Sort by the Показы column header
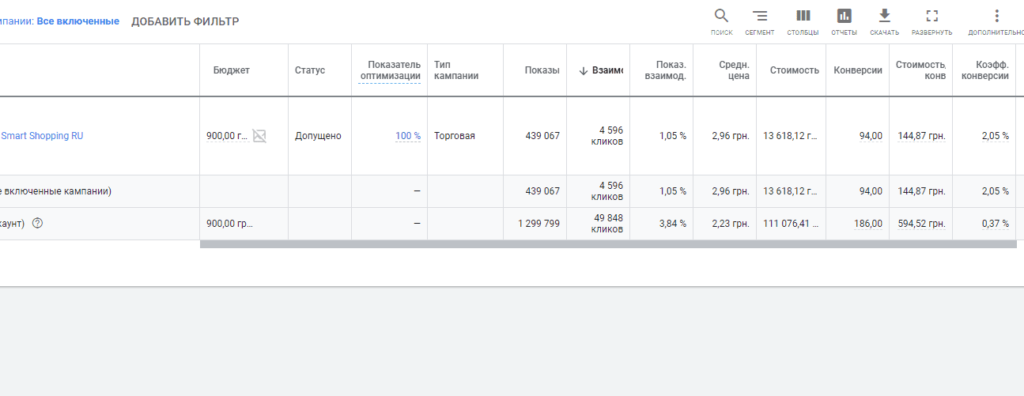The image size is (1024, 396). click(x=541, y=71)
